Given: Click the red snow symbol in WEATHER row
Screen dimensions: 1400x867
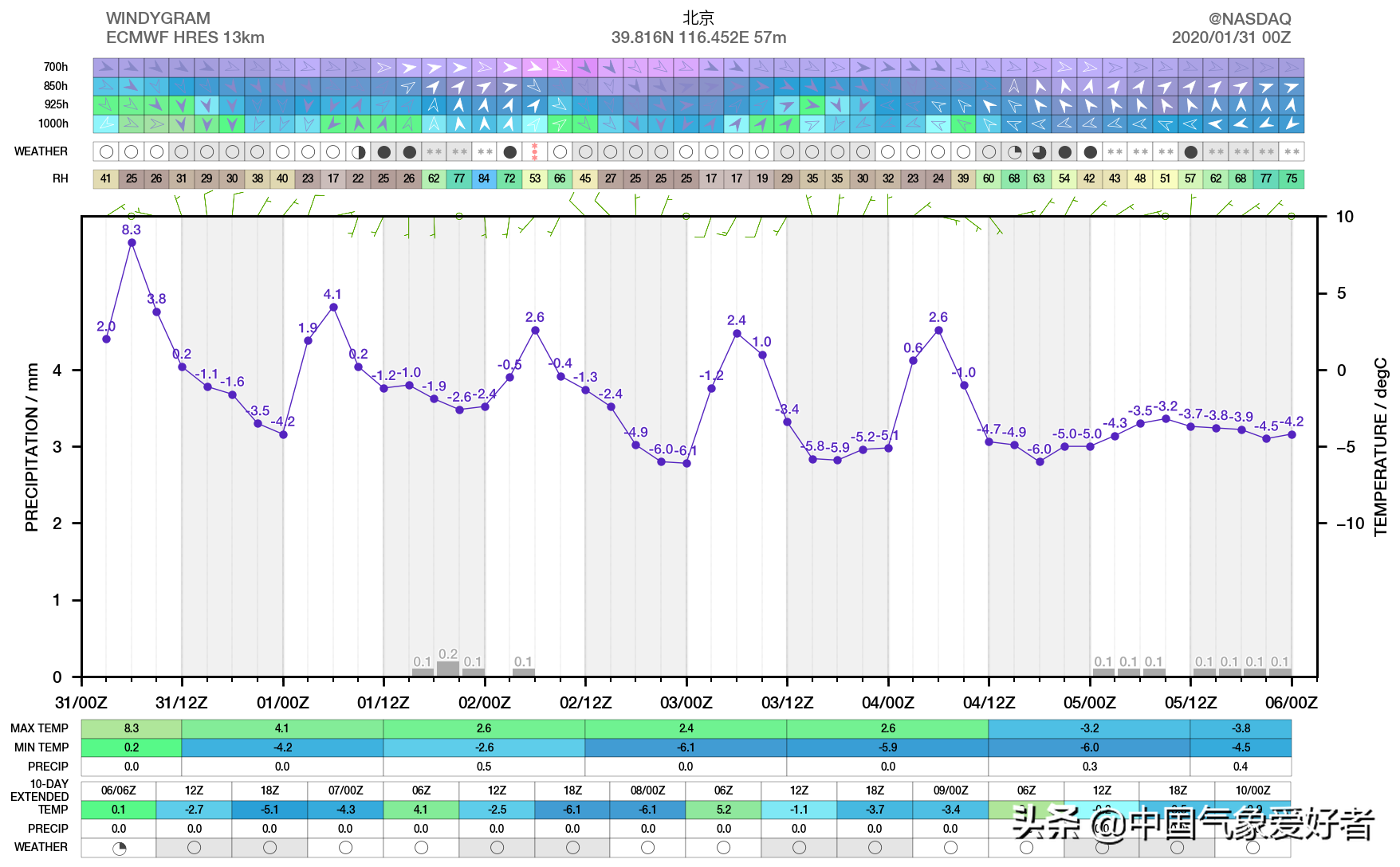Looking at the screenshot, I should tap(535, 151).
